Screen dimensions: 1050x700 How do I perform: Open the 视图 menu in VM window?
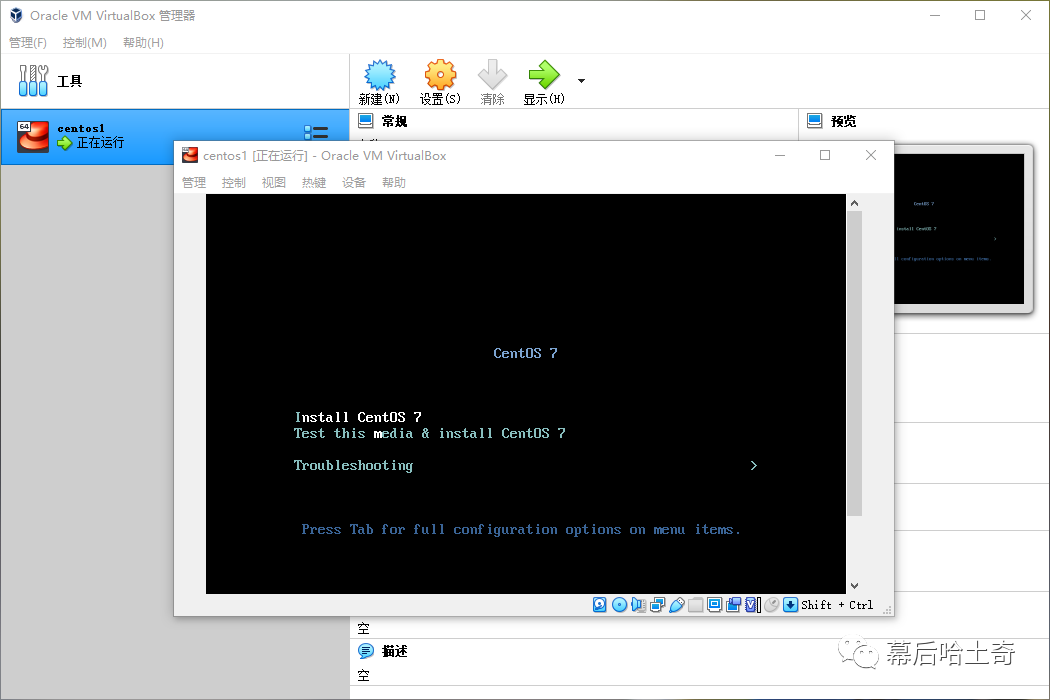pyautogui.click(x=274, y=182)
